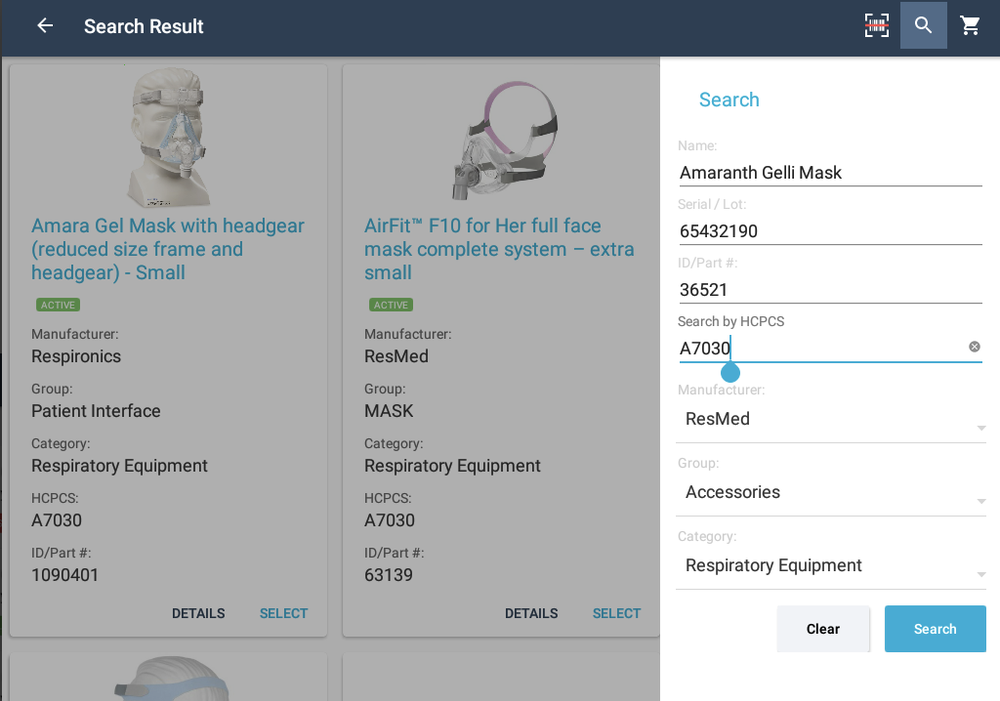Click the back arrow on title bar
Viewport: 1000px width, 701px height.
(44, 26)
